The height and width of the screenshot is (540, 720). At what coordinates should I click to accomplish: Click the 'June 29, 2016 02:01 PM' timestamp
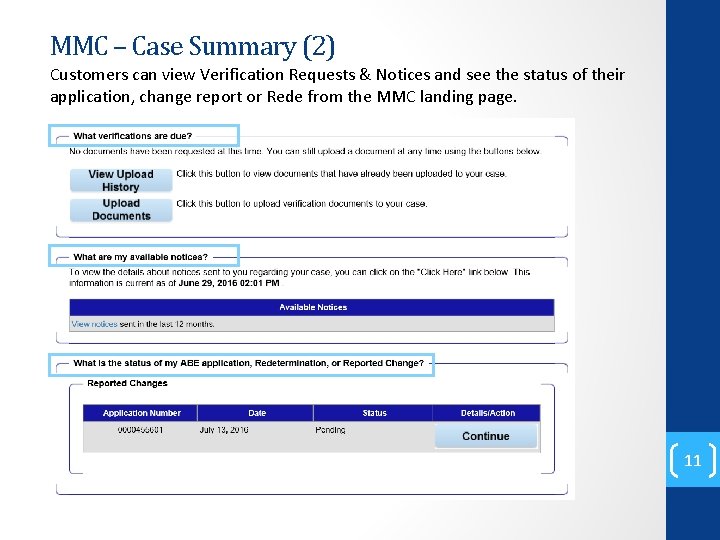[229, 283]
